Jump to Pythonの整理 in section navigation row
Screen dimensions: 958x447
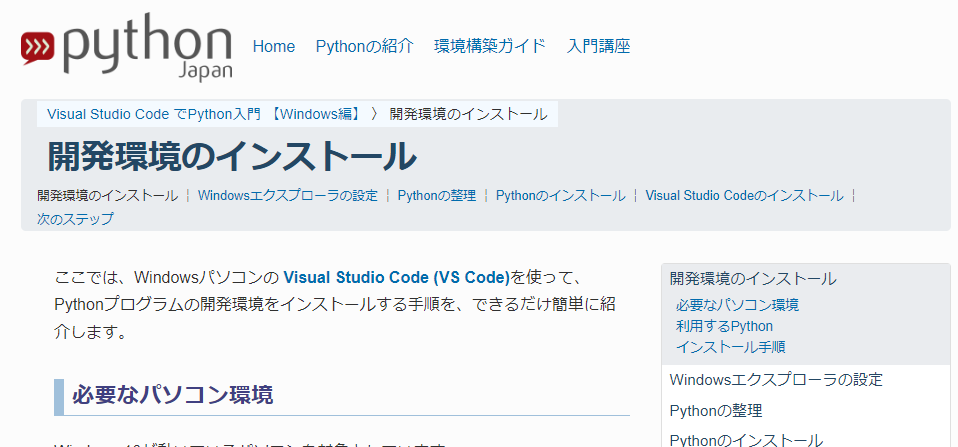tap(437, 196)
